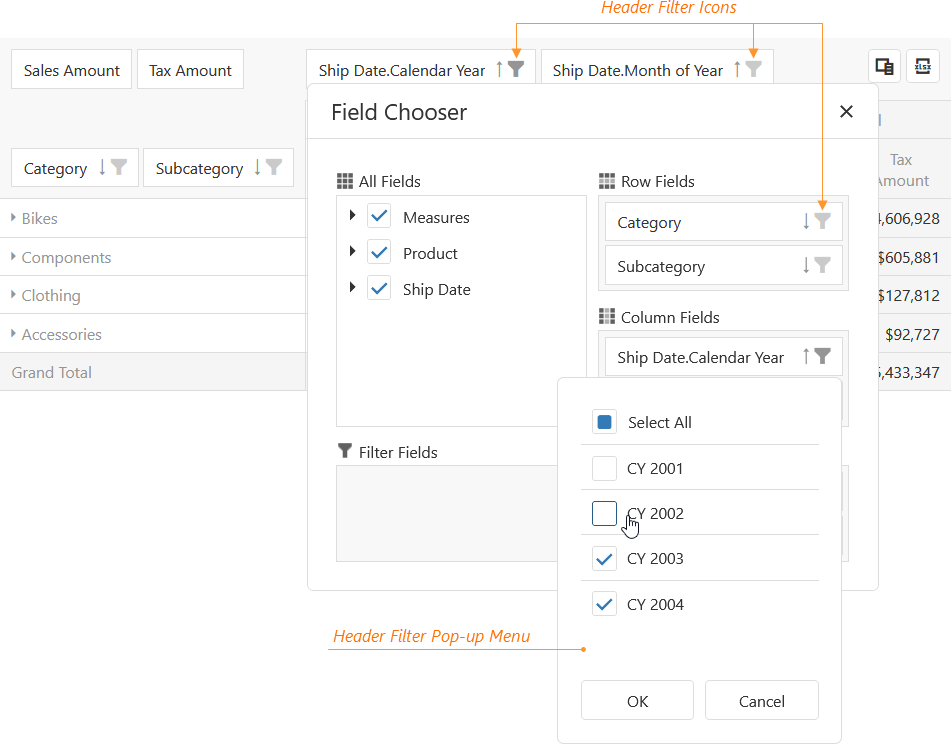Open the filter icon on Ship Date.Calendar Year header
This screenshot has width=951, height=744.
(x=514, y=69)
